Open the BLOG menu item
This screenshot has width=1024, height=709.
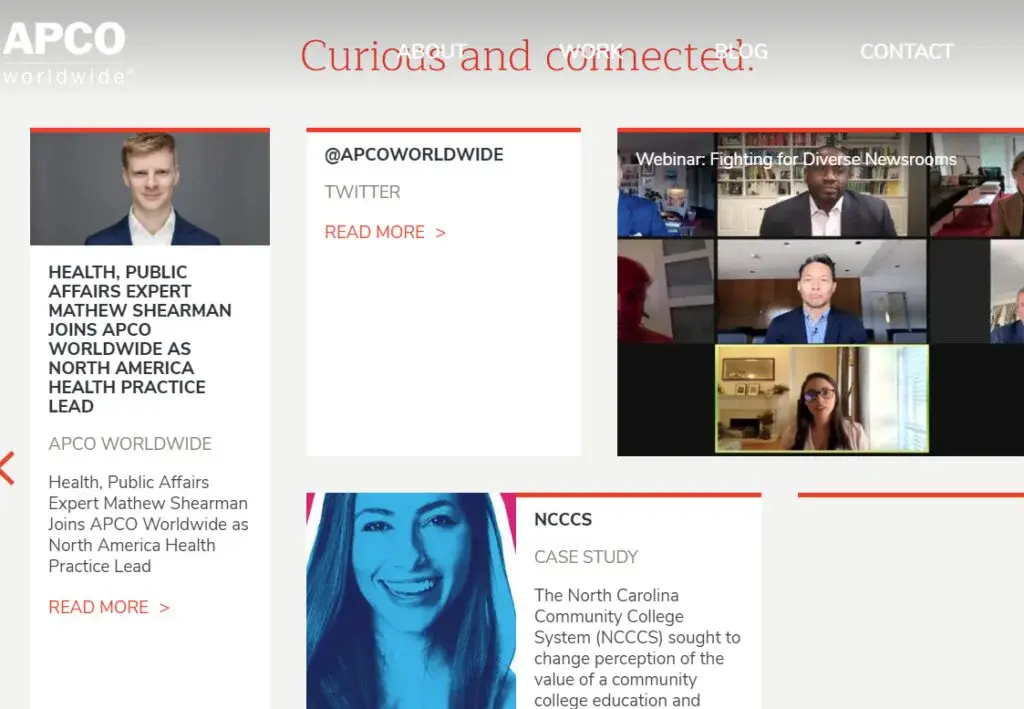(741, 51)
